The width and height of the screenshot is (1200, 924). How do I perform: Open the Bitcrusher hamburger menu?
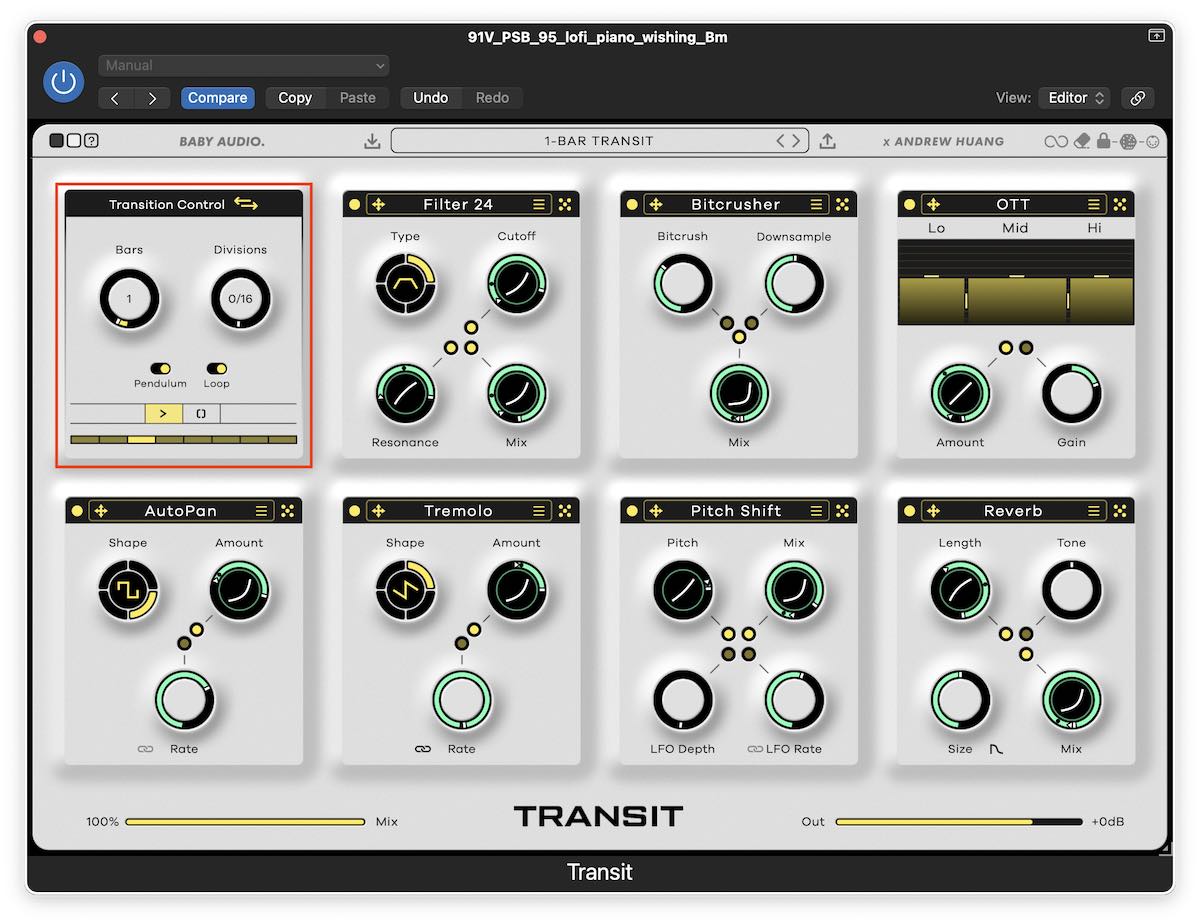pos(817,204)
